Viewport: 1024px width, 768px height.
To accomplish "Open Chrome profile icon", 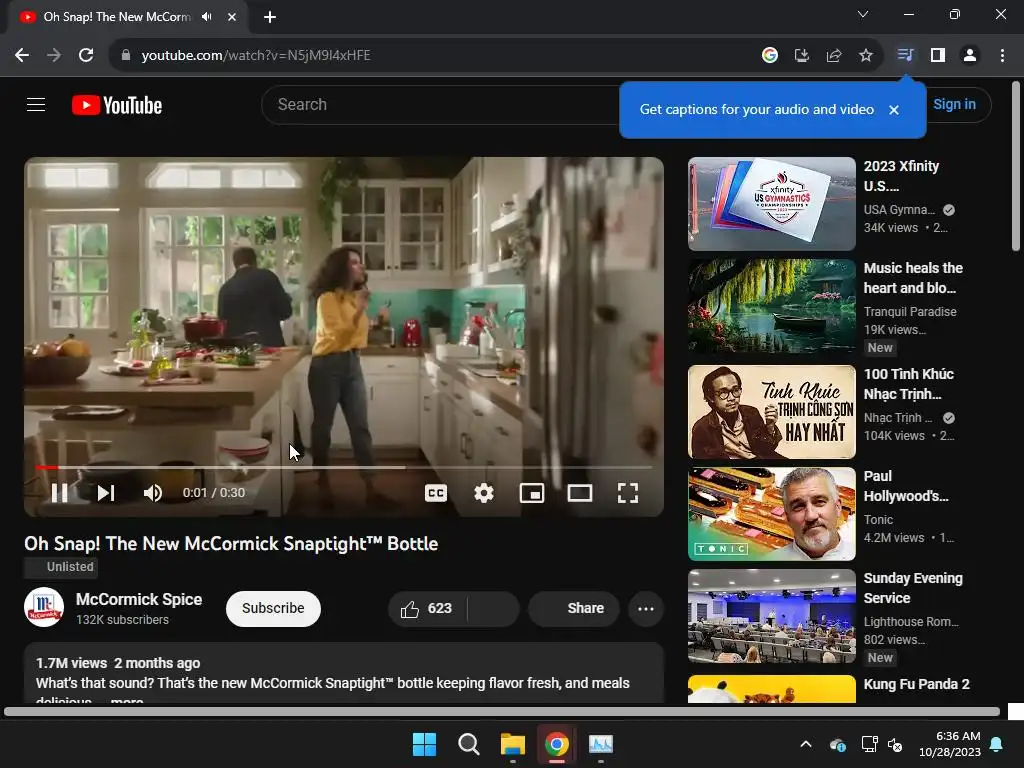I will click(970, 56).
